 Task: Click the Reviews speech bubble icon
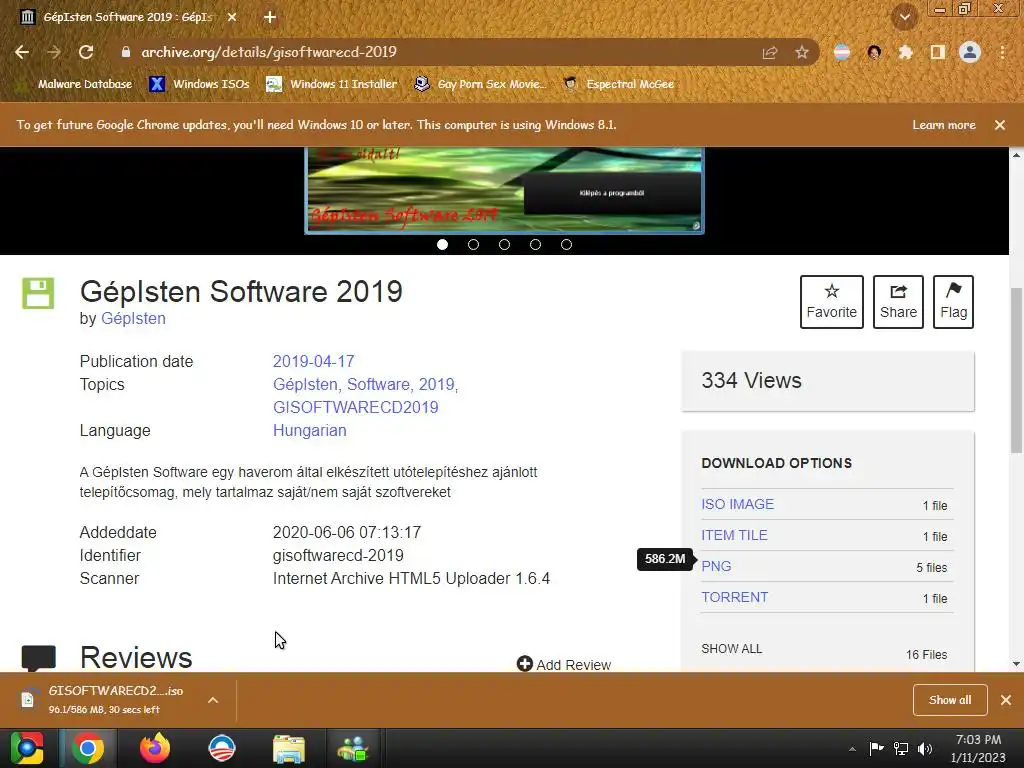pyautogui.click(x=39, y=658)
